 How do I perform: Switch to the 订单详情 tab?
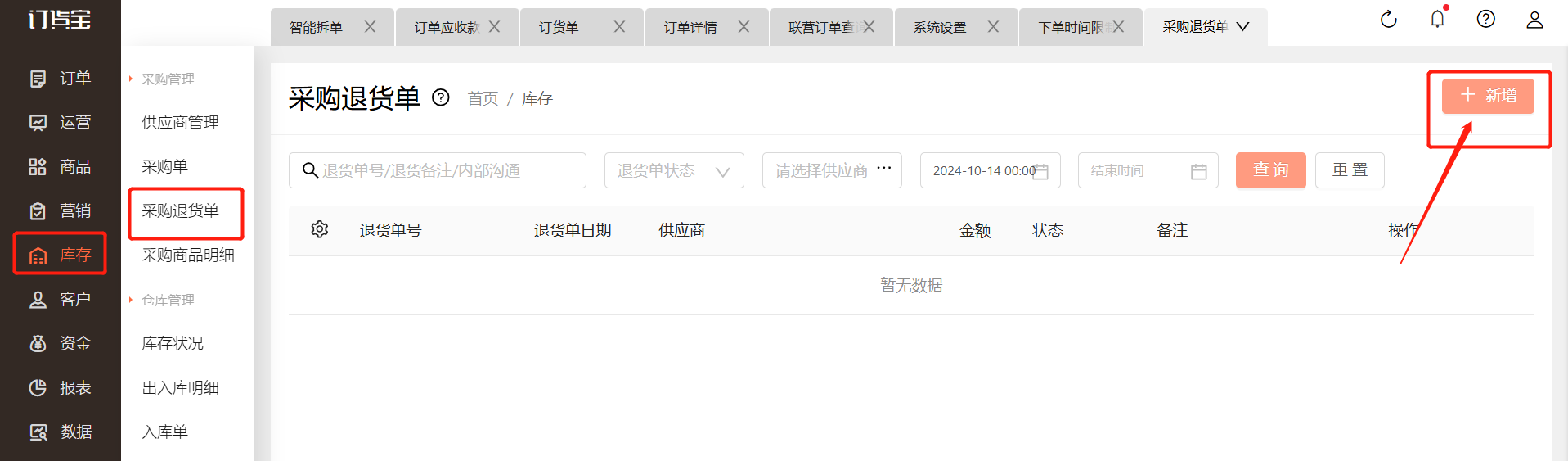pyautogui.click(x=690, y=28)
